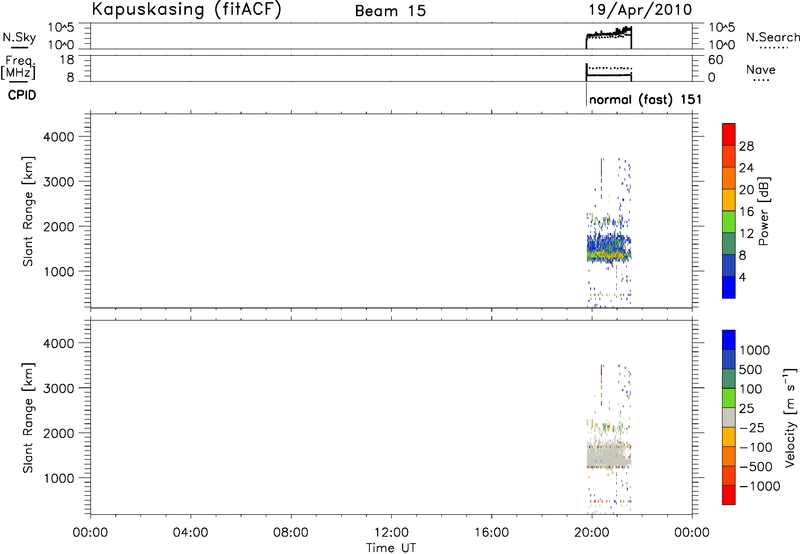
Task: Click the 'Nave' legend label
Action: tap(761, 69)
